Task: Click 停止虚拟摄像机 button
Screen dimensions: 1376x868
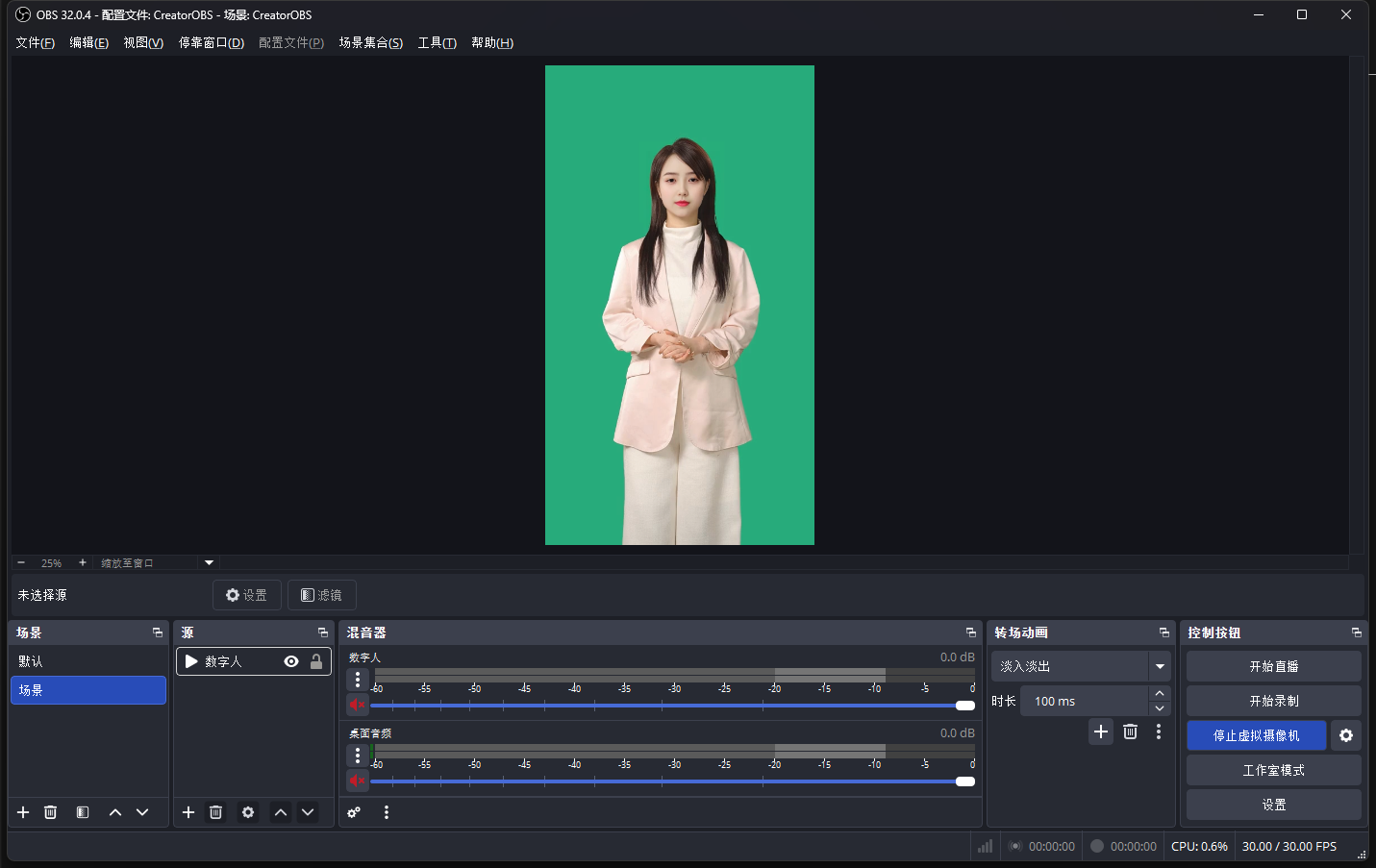Action: 1256,735
